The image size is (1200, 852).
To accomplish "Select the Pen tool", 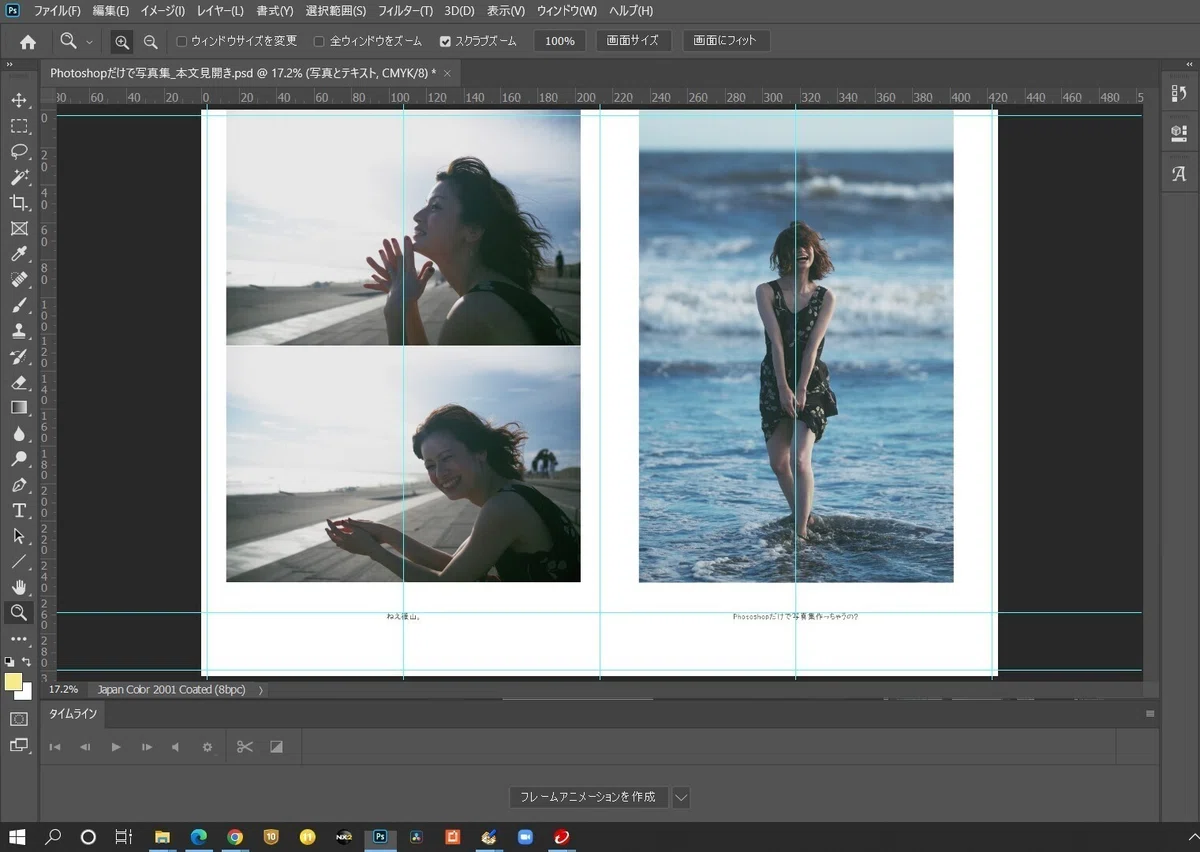I will point(19,485).
